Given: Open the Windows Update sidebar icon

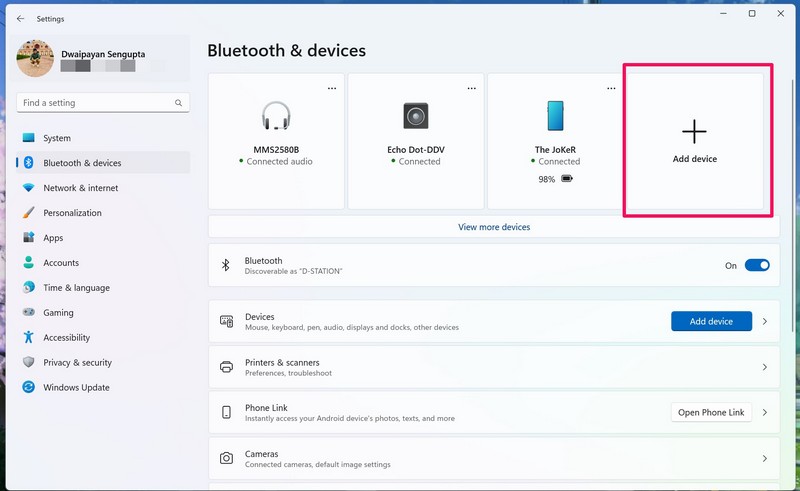Looking at the screenshot, I should click(x=29, y=387).
